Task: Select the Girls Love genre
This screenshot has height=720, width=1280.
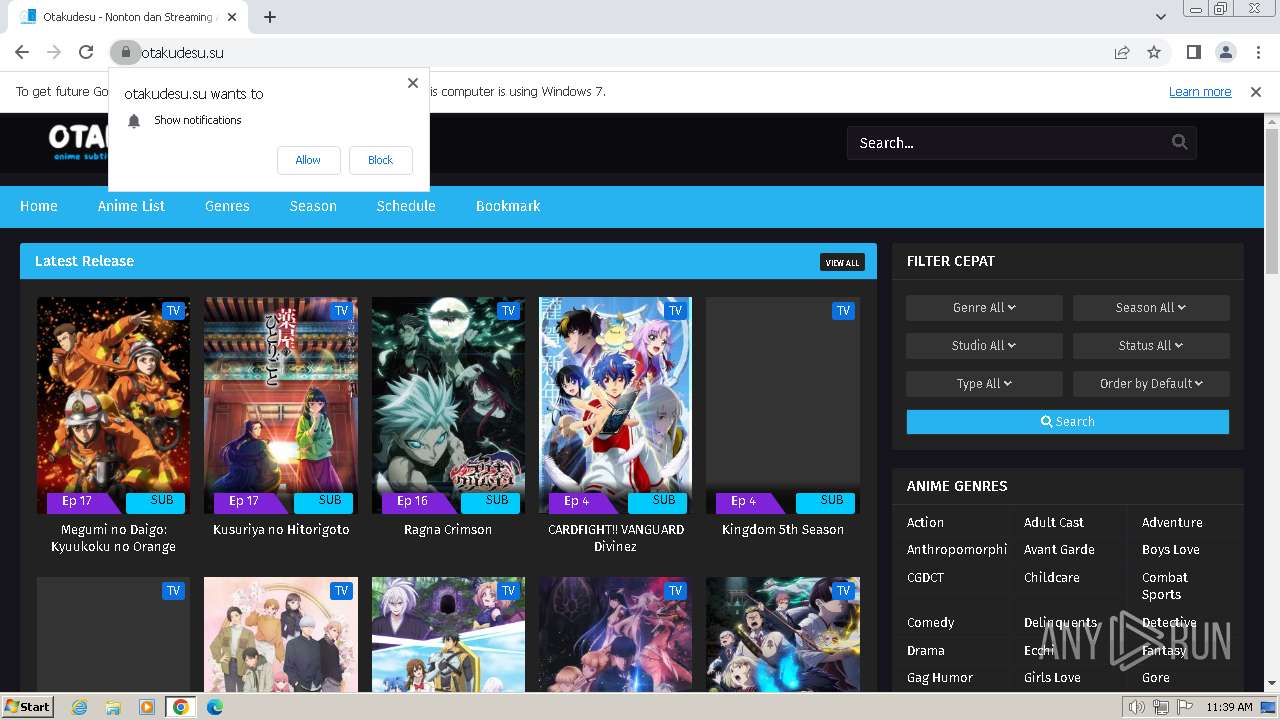Action: (1052, 677)
